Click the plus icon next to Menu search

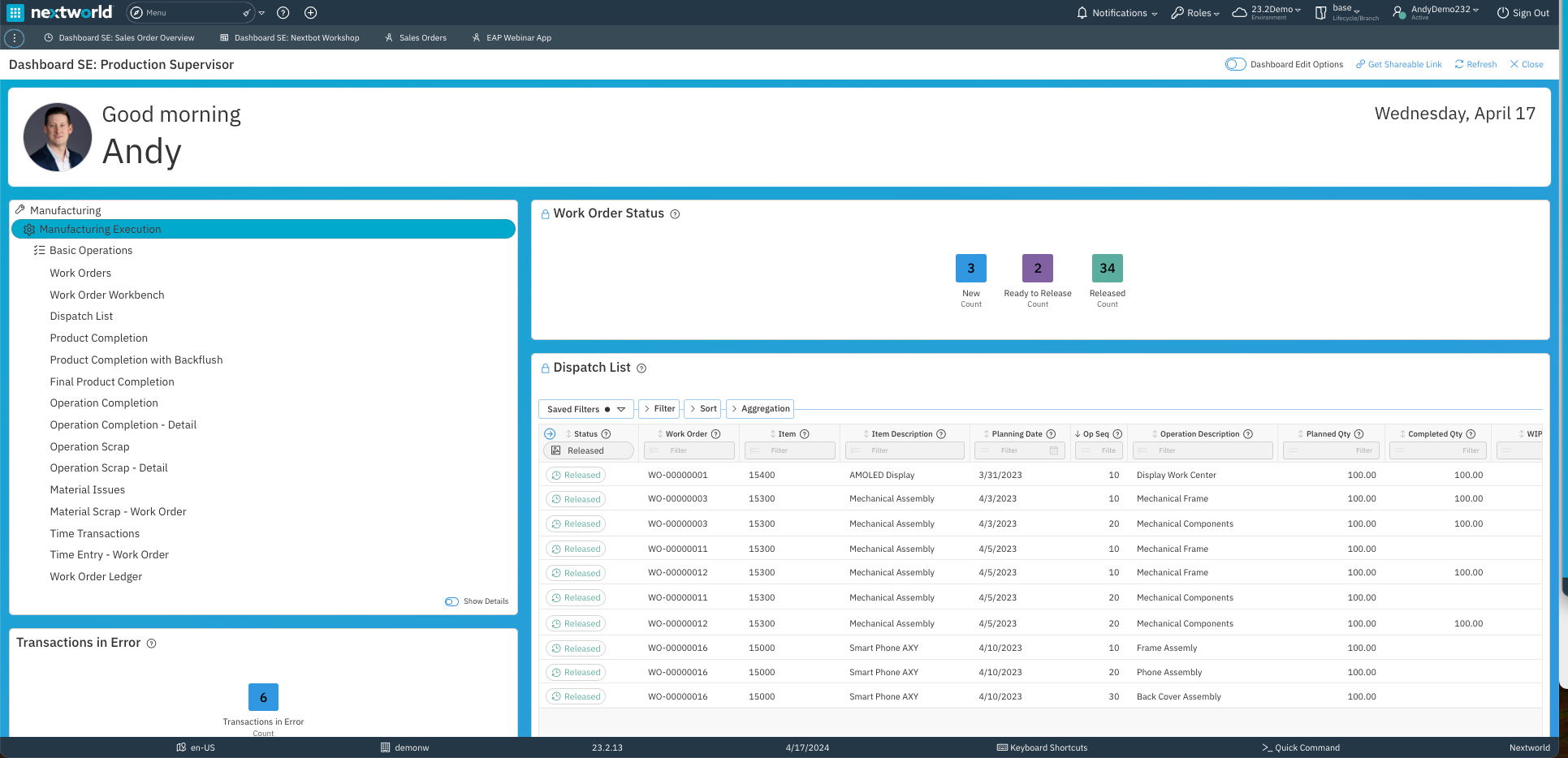point(309,12)
